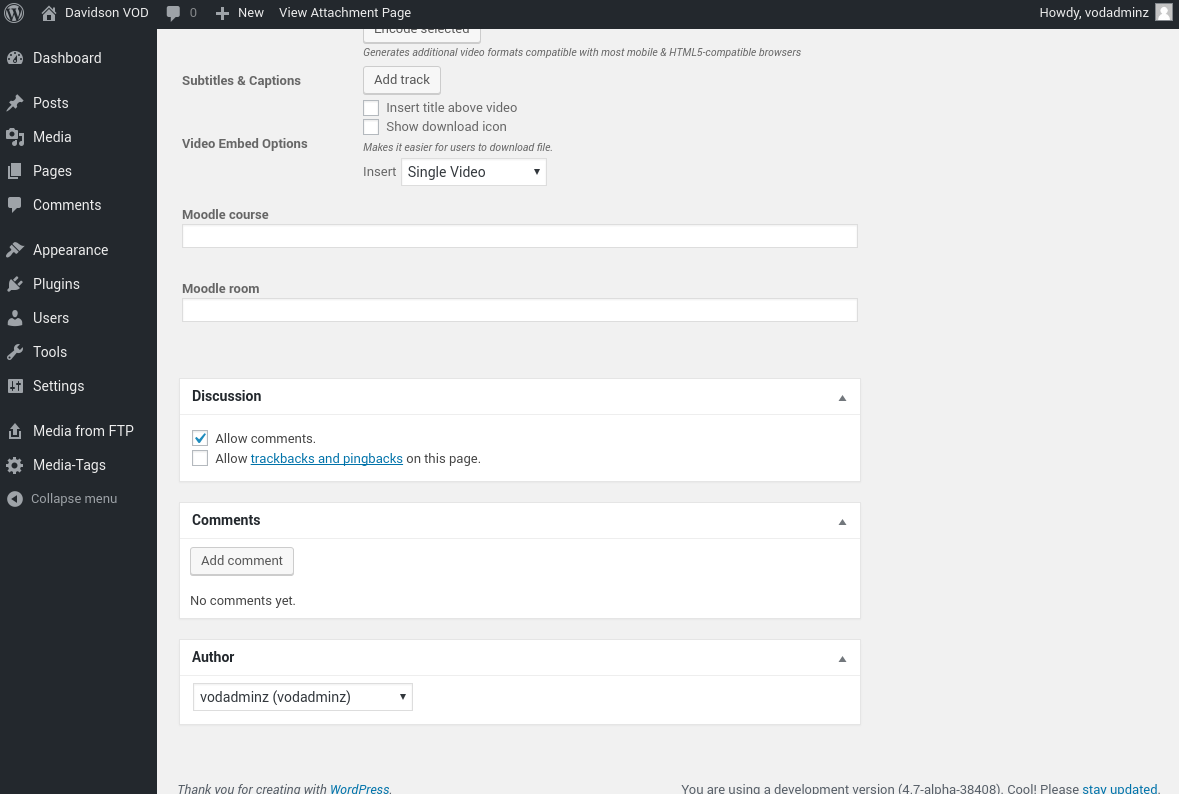This screenshot has width=1179, height=794.
Task: Collapse the Author panel
Action: [842, 659]
